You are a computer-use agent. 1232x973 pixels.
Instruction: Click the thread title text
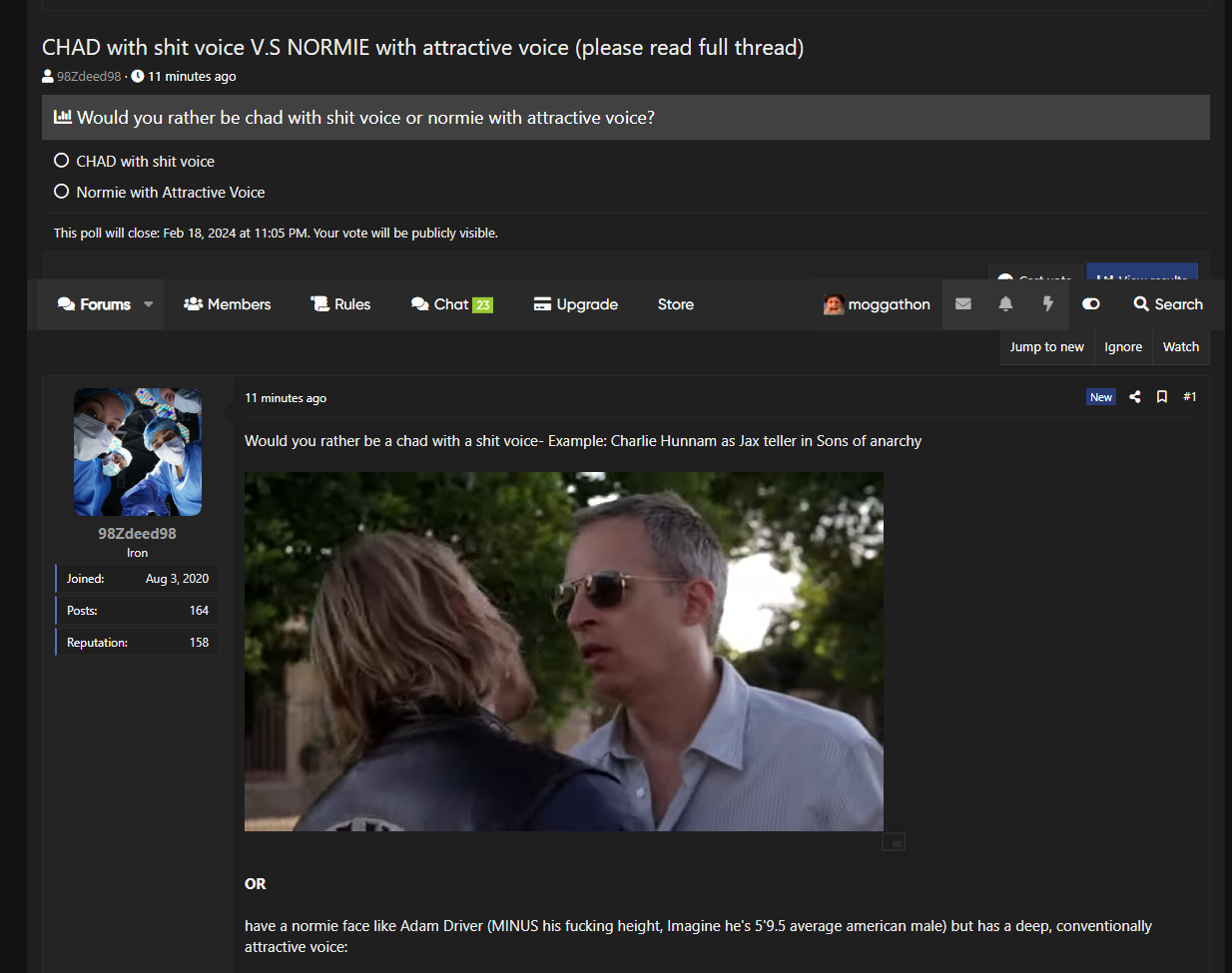click(x=423, y=47)
